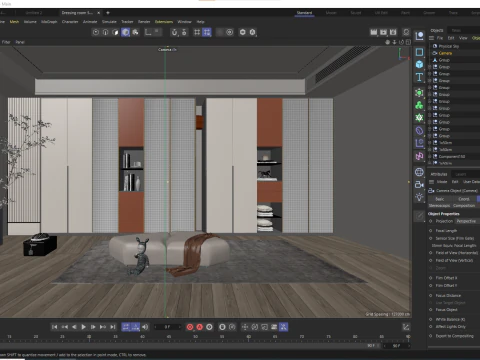Screen dimensions: 480x360
Task: Open the Extensions menu
Action: point(164,22)
